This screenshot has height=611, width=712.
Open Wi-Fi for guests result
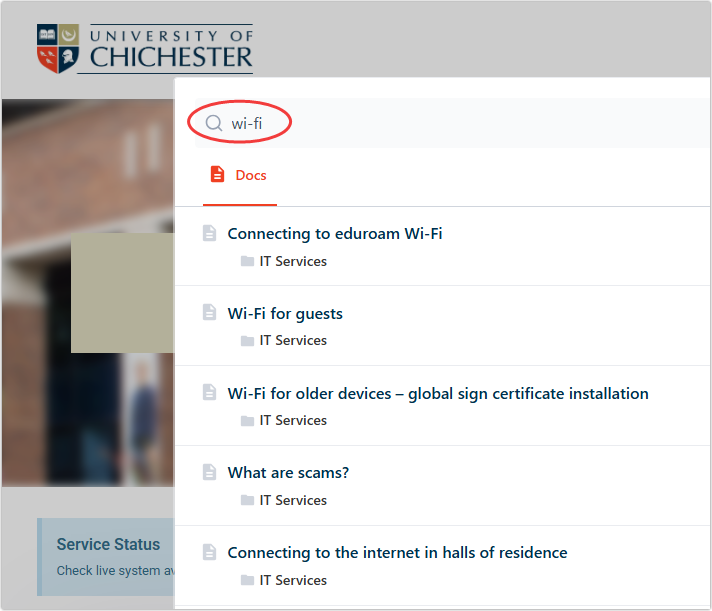coord(285,314)
